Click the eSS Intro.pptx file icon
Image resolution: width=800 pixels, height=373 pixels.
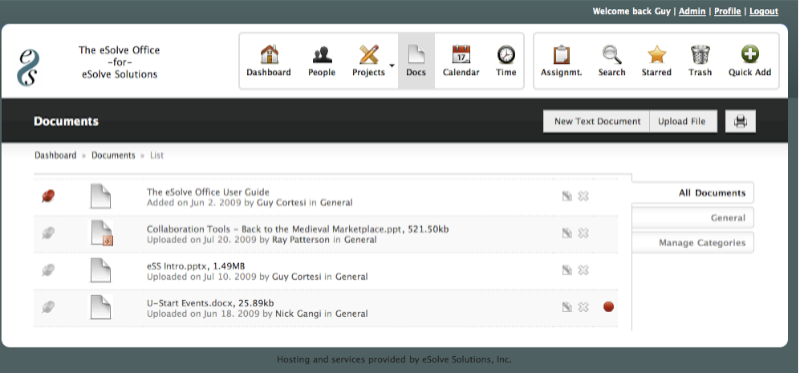click(x=101, y=270)
